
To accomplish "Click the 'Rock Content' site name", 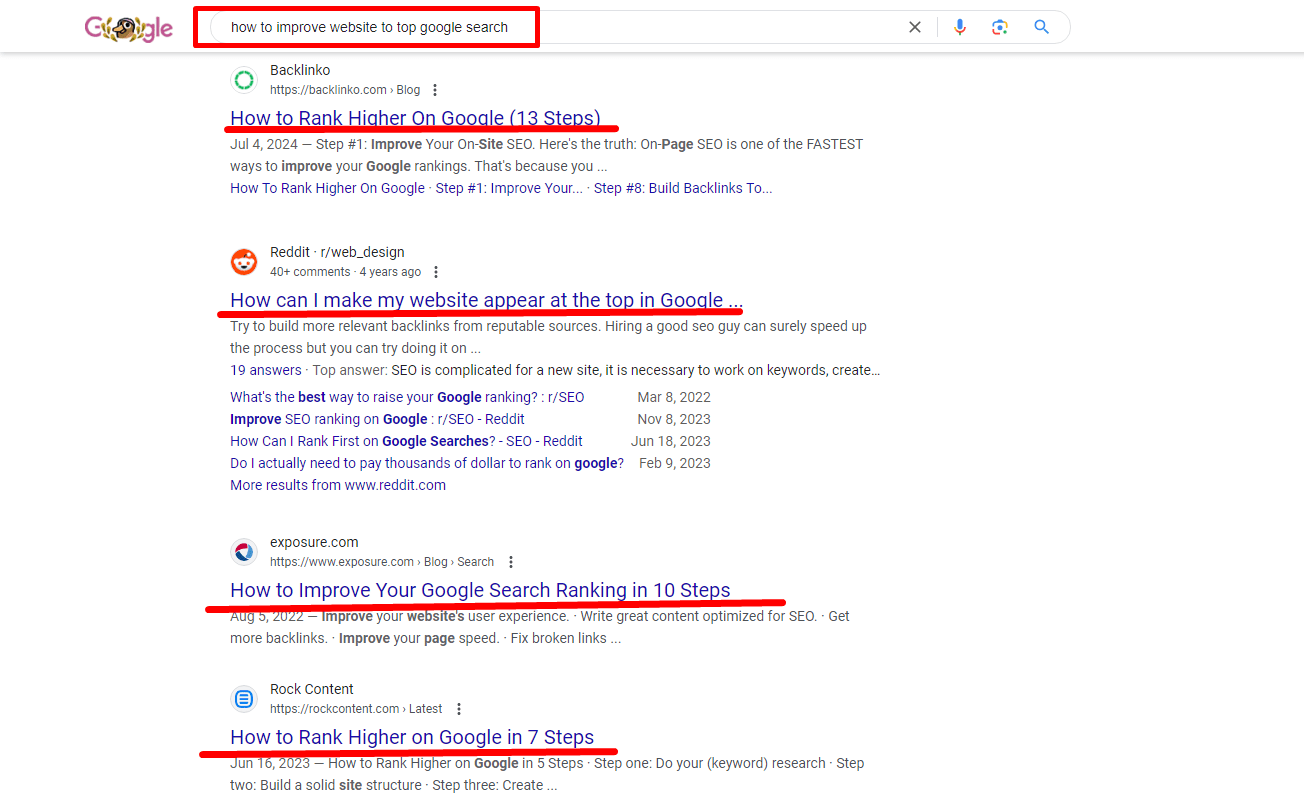I will point(312,689).
